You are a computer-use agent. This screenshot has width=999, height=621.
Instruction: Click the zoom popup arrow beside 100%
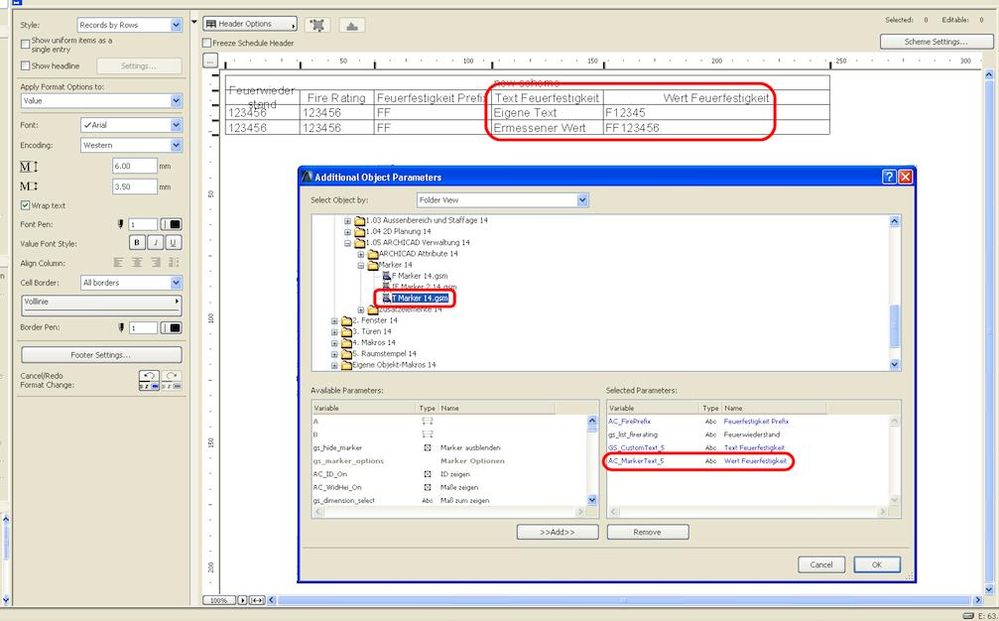242,600
